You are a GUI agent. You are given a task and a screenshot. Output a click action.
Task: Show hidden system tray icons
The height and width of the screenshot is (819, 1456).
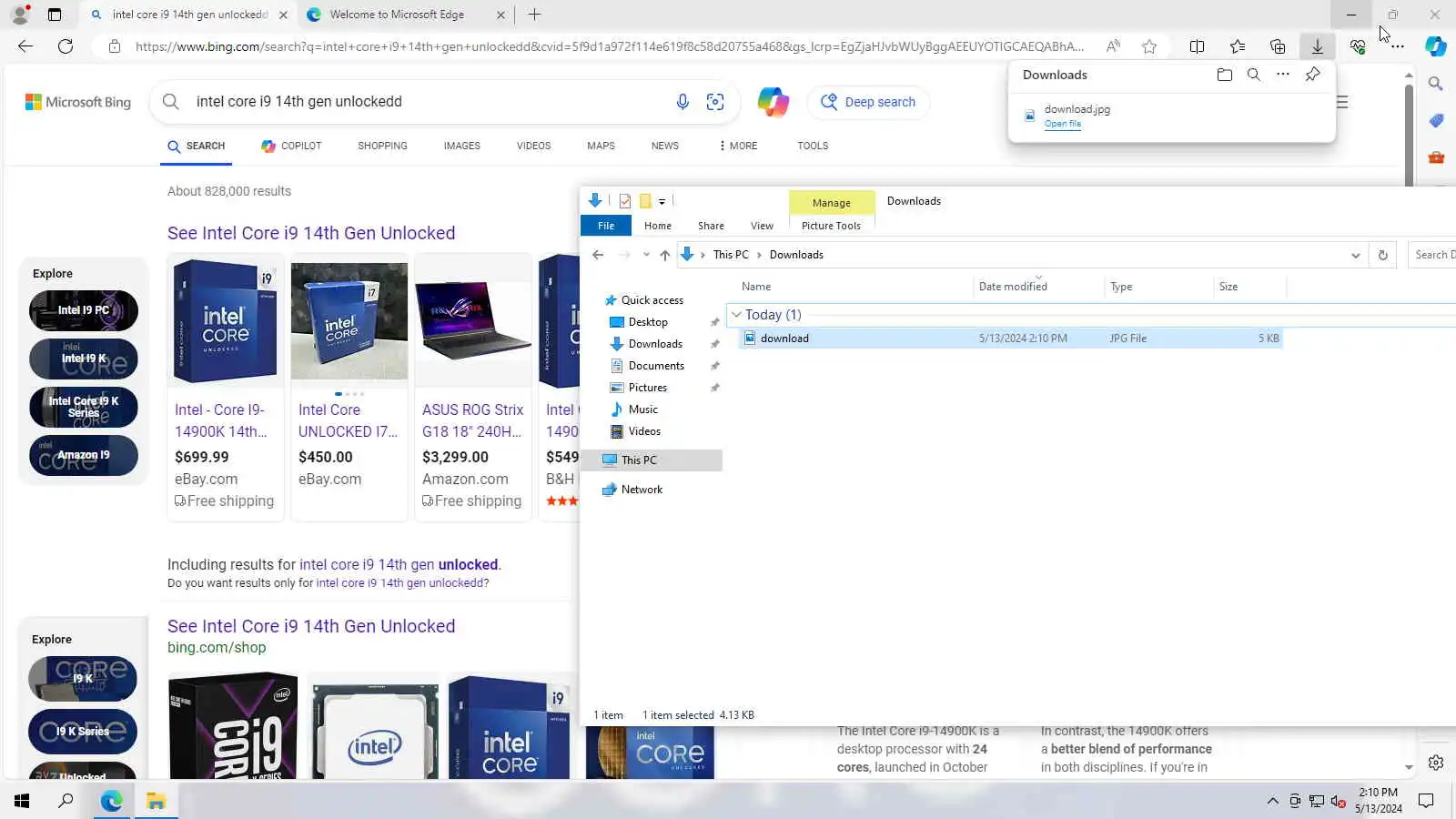click(1272, 801)
